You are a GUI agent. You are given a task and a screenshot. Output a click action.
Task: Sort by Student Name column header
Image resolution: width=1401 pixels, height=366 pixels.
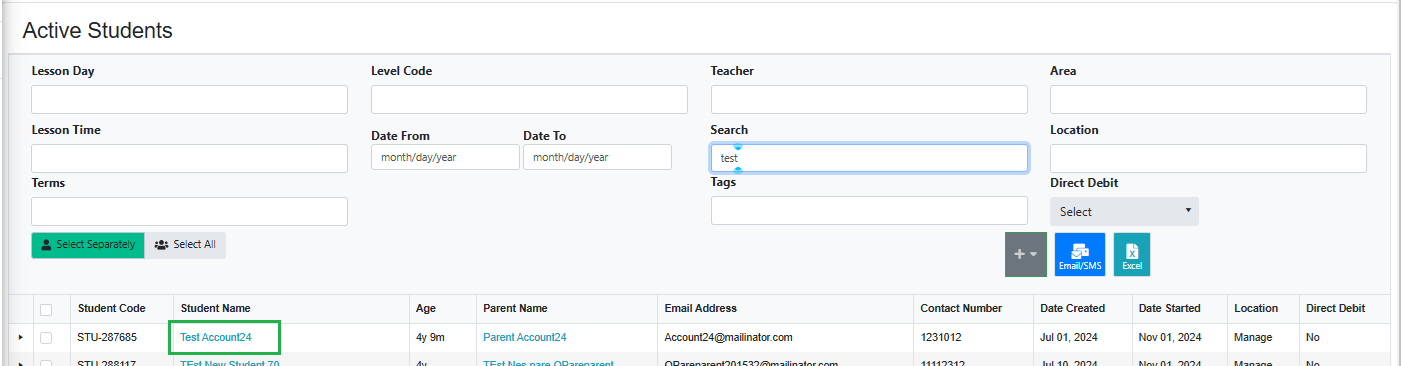(215, 308)
